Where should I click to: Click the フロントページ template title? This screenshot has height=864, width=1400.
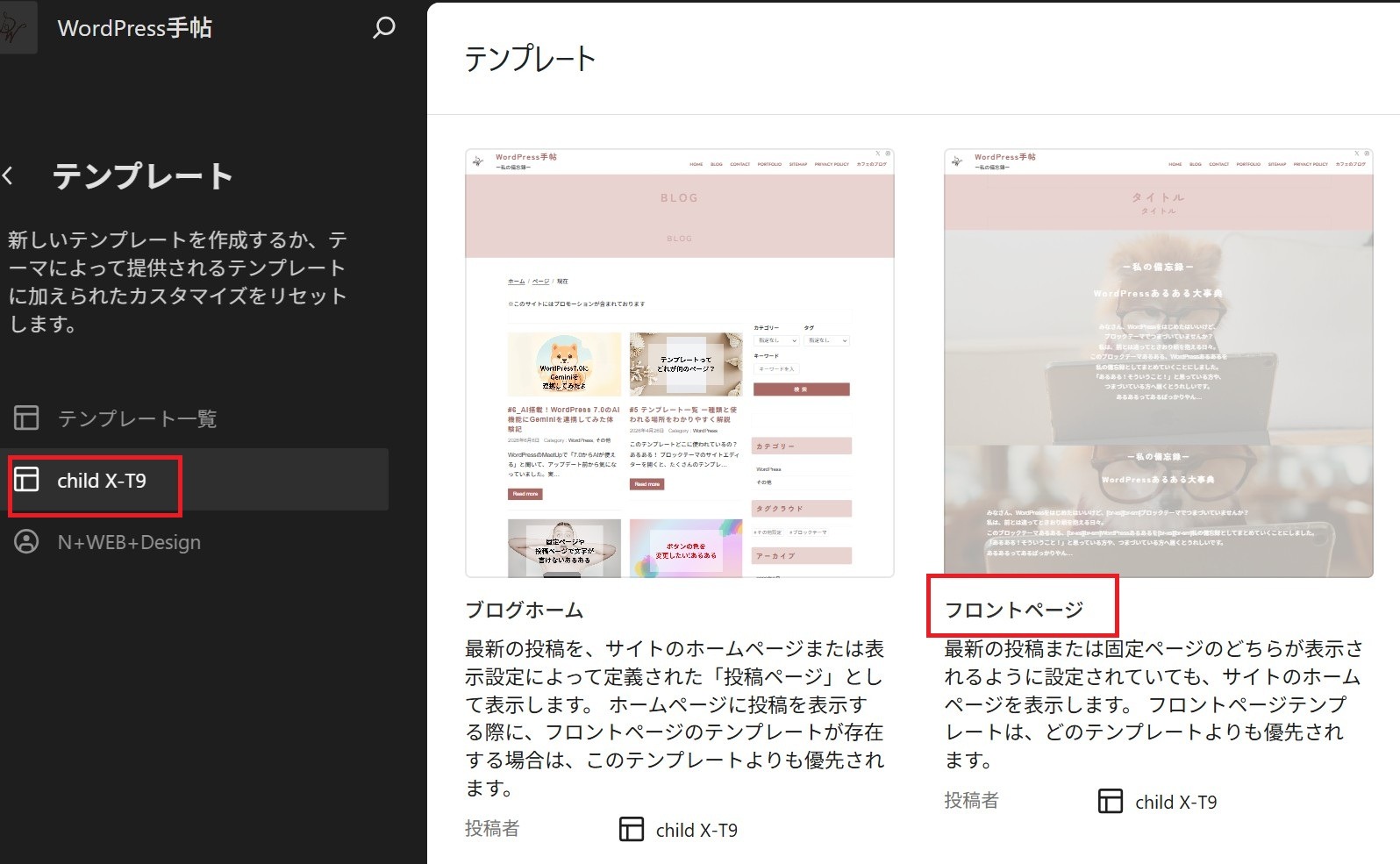(1014, 610)
